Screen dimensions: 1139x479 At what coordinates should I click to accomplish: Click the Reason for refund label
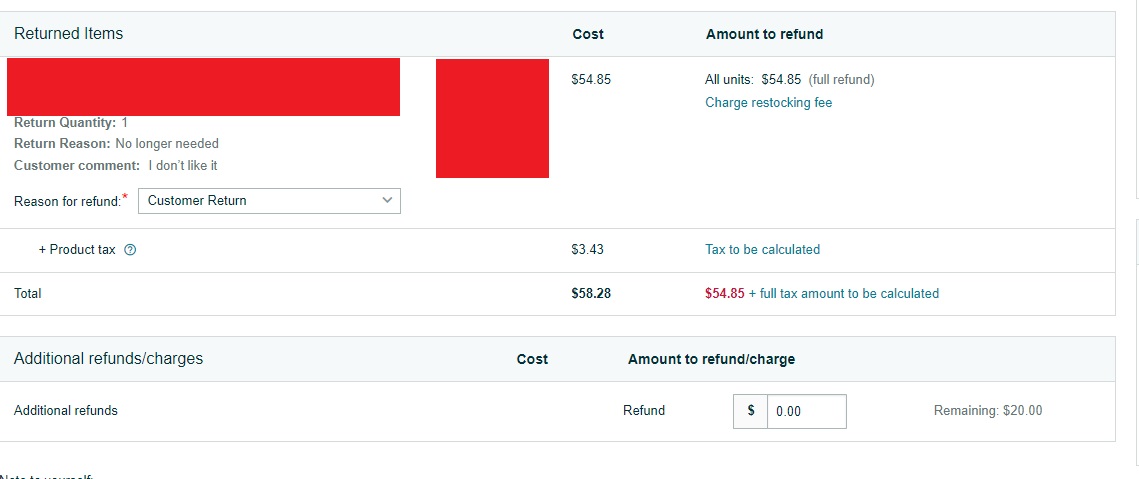pyautogui.click(x=68, y=201)
